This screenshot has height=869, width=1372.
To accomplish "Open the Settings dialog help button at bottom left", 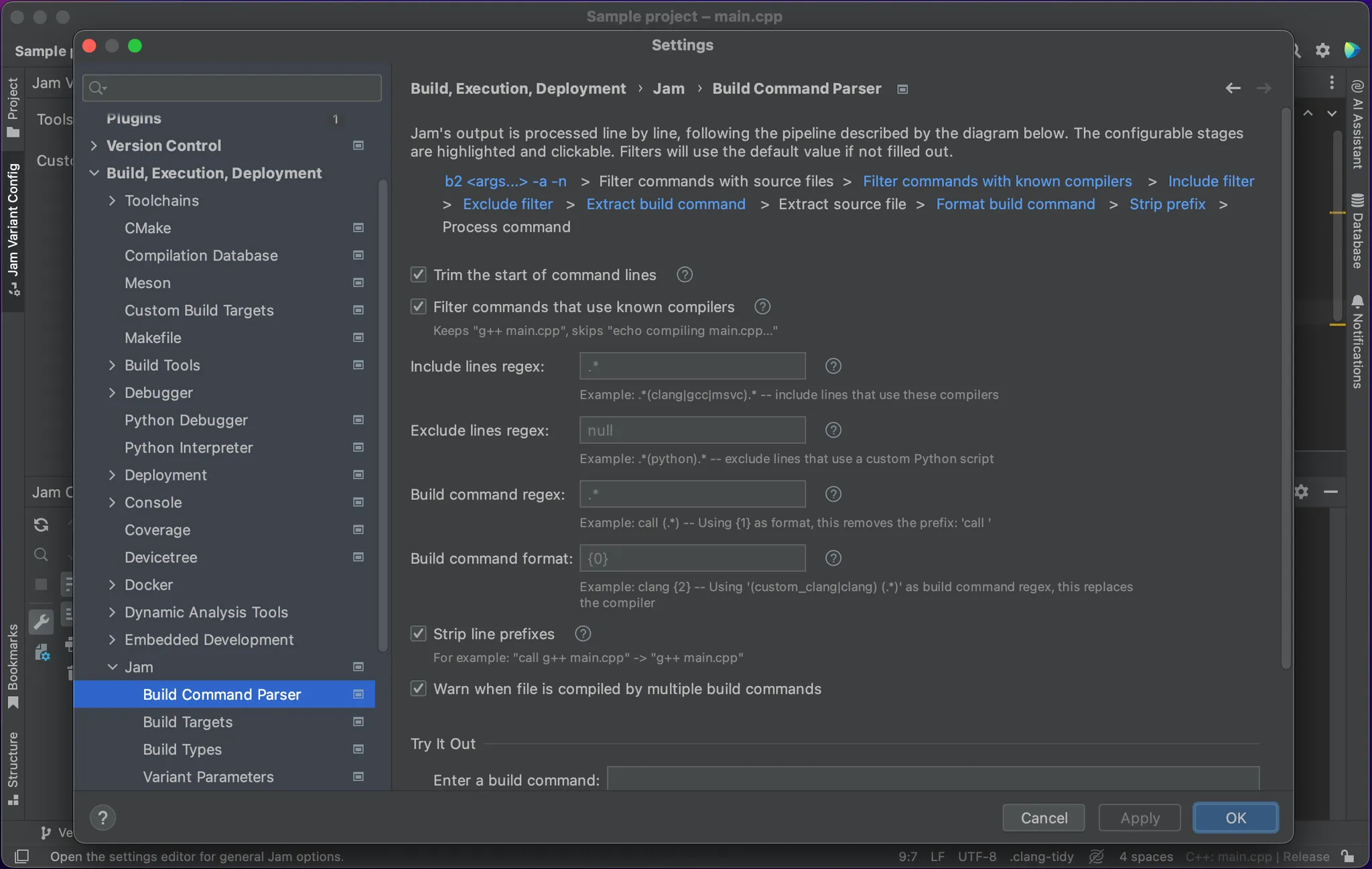I will tap(102, 817).
